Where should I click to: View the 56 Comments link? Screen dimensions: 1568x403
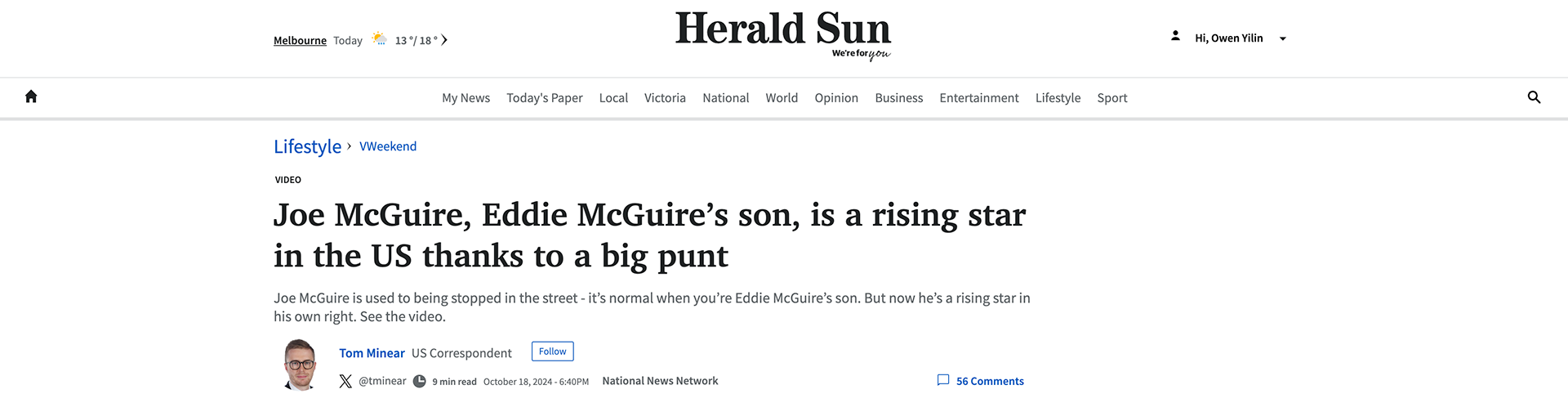(x=989, y=381)
